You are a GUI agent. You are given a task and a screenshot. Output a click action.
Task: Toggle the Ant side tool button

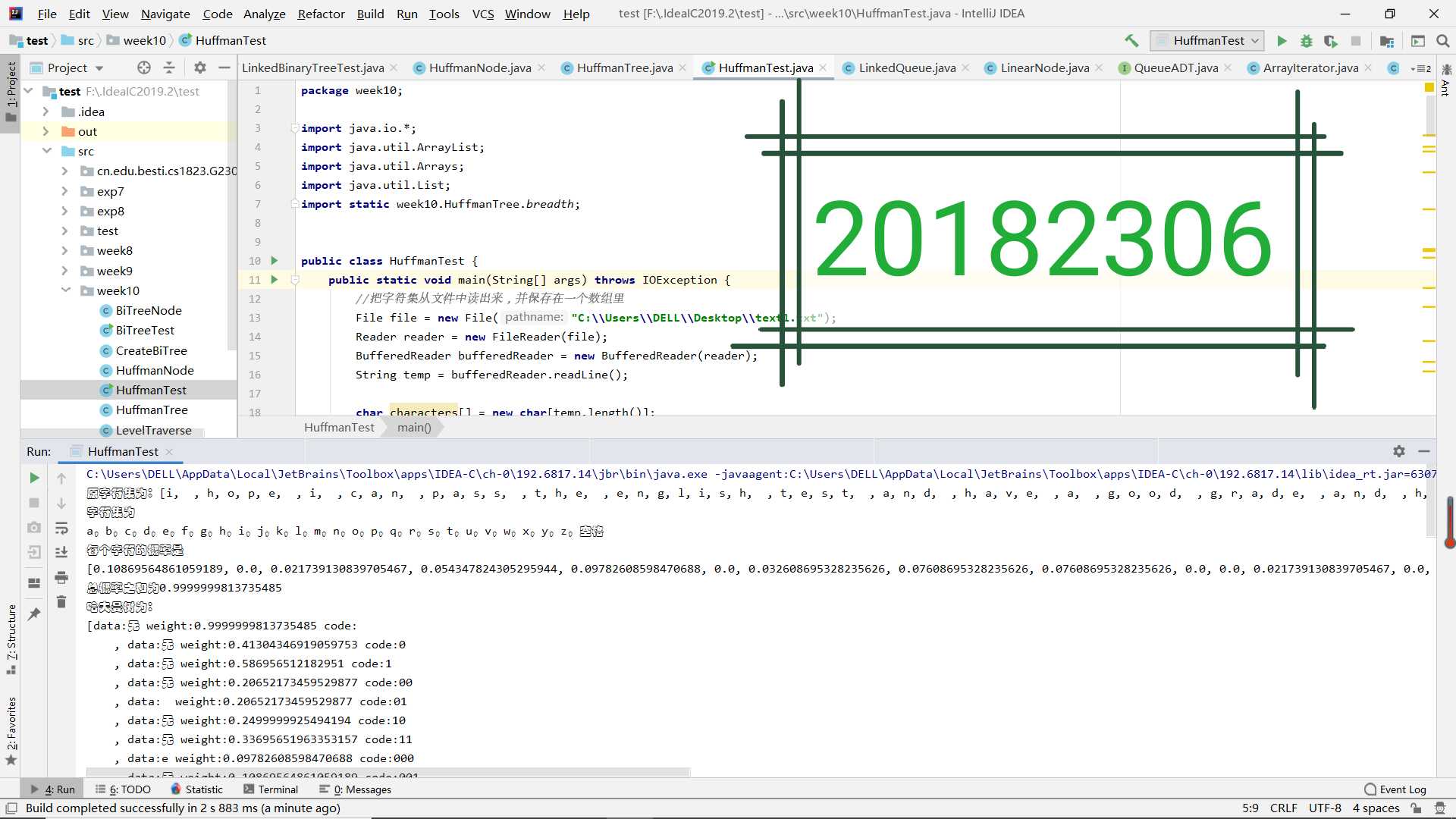[x=1445, y=79]
